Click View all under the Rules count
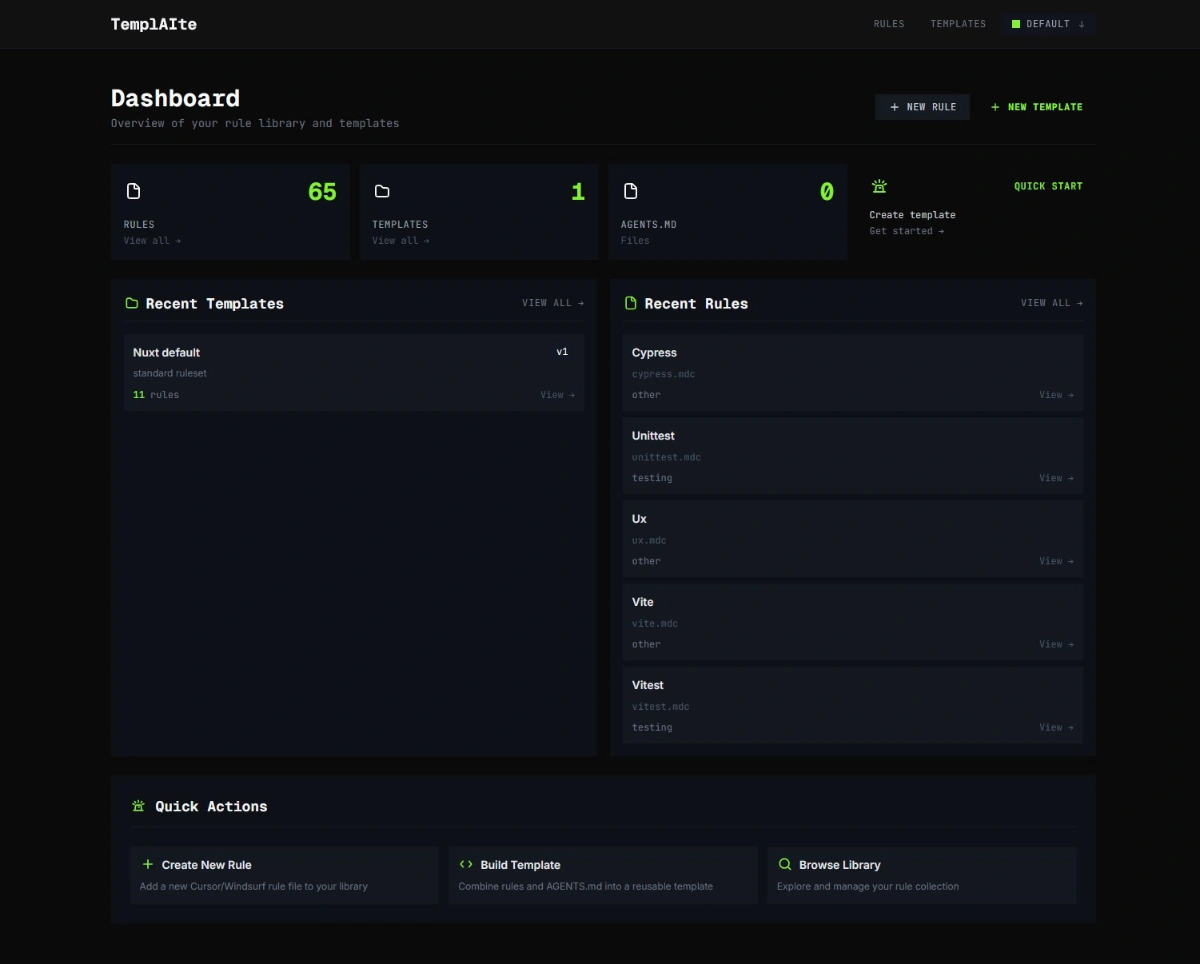The width and height of the screenshot is (1200, 964). coord(152,241)
